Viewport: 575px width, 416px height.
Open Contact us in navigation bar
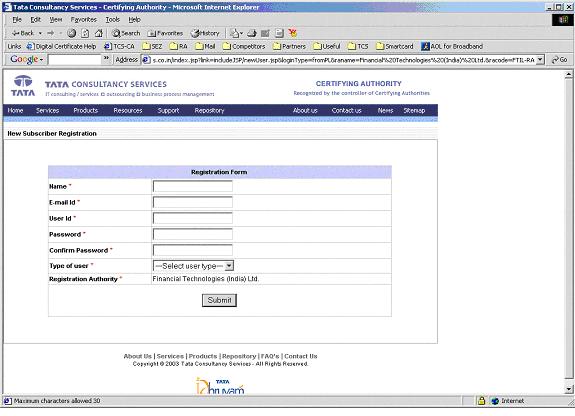pyautogui.click(x=347, y=110)
